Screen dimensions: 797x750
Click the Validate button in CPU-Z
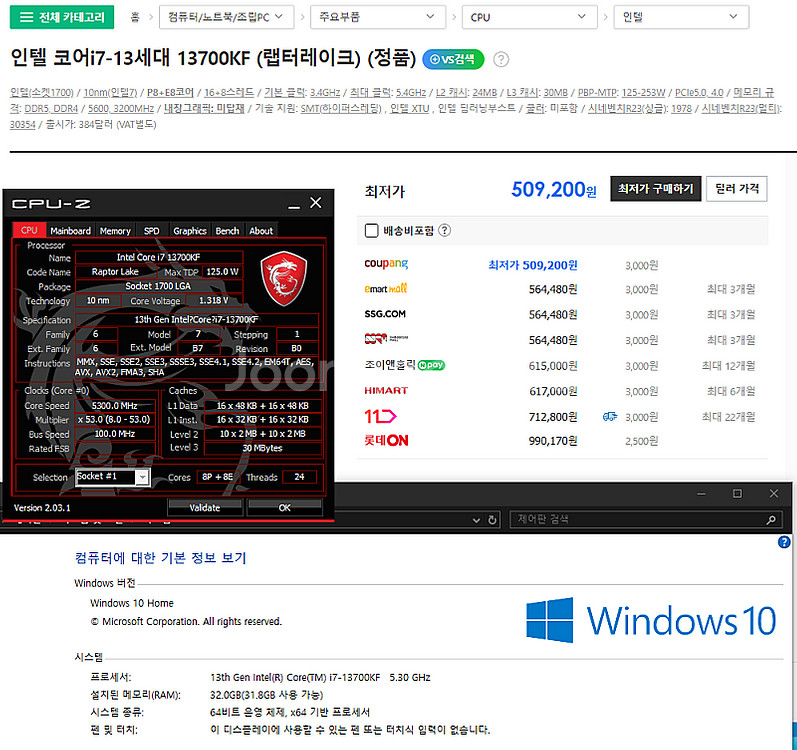205,507
